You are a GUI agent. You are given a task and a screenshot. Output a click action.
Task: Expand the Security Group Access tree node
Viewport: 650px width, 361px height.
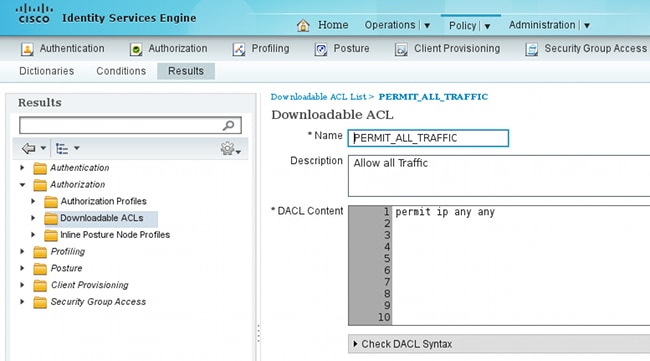22,302
